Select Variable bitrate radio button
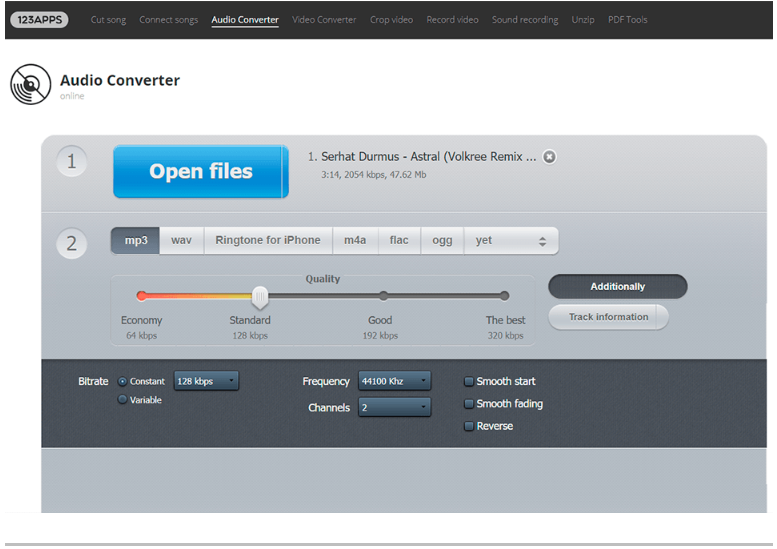The image size is (777, 549). click(x=122, y=399)
